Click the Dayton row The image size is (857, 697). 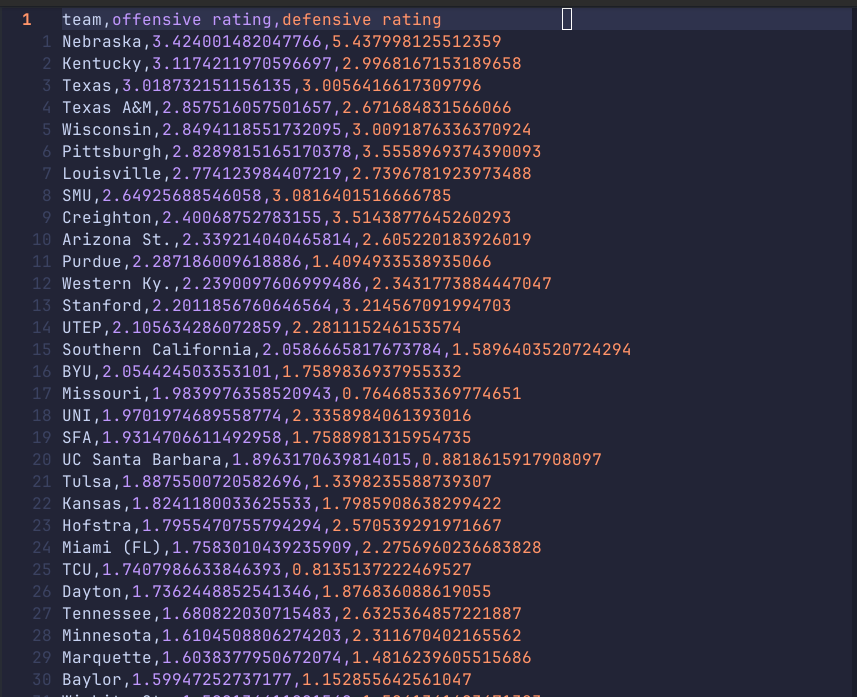277,591
